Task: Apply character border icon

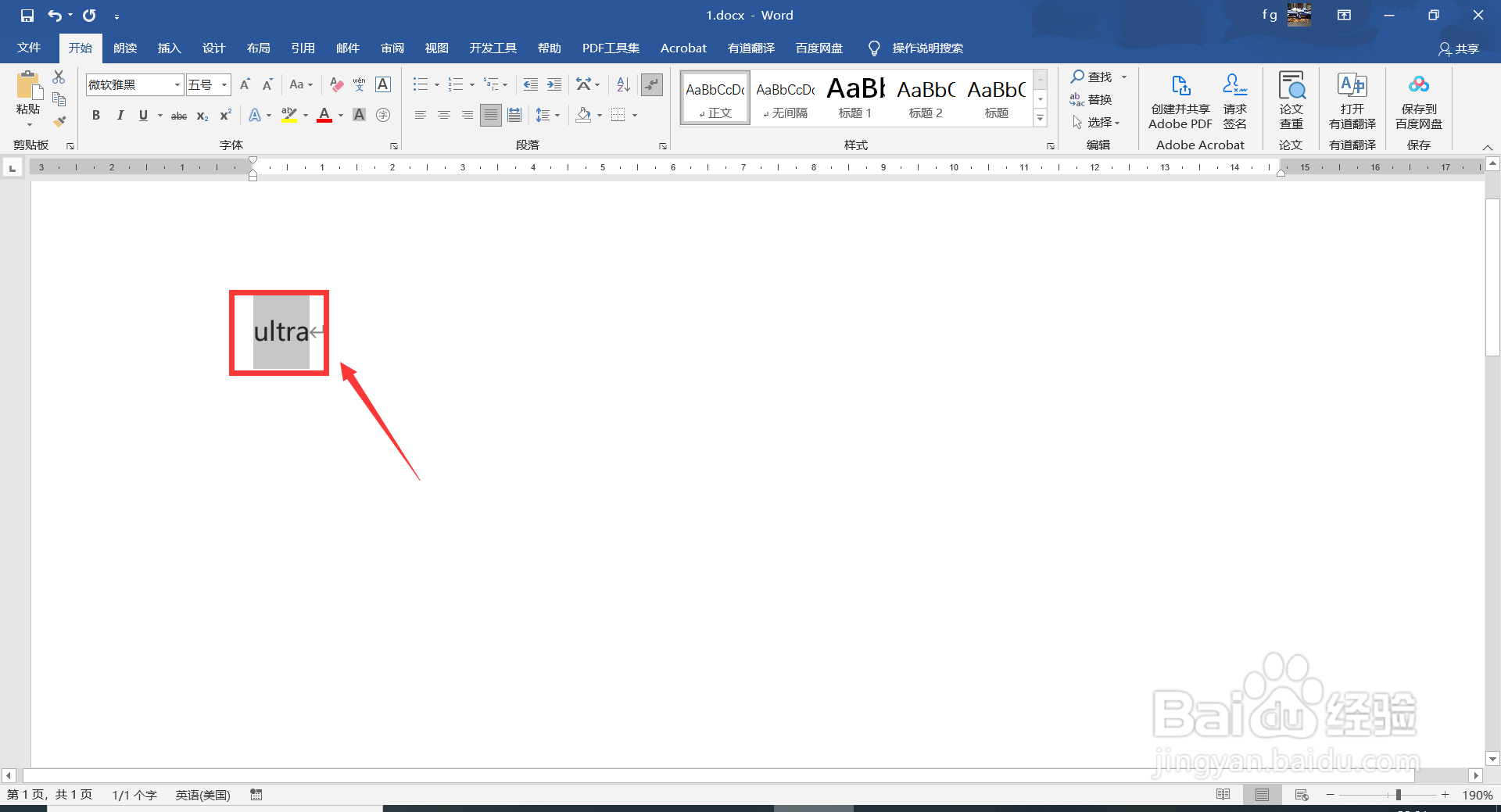Action: pyautogui.click(x=383, y=84)
